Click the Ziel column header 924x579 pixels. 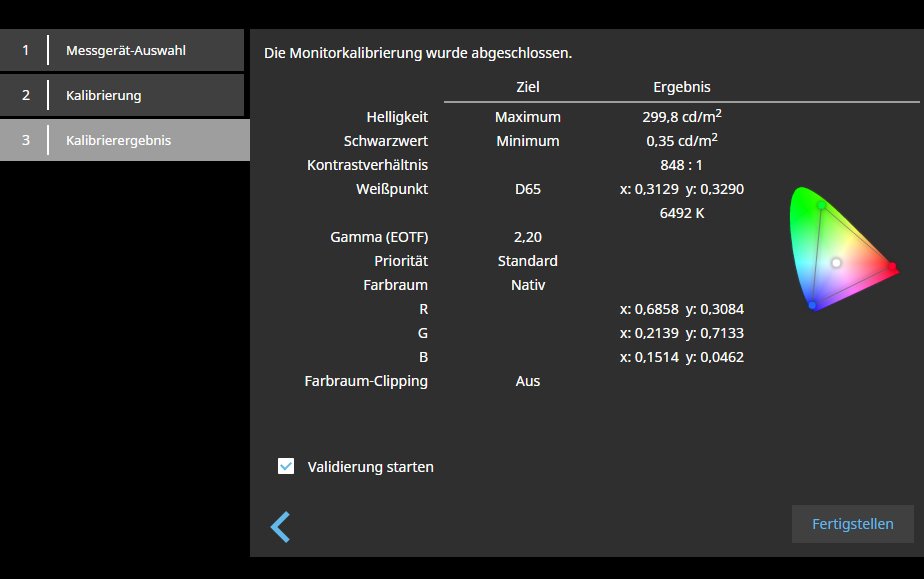click(x=527, y=87)
